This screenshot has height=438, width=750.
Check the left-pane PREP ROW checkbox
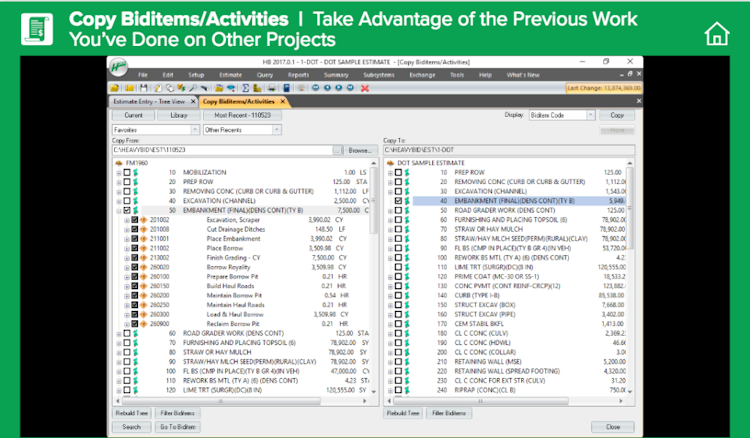pos(127,182)
